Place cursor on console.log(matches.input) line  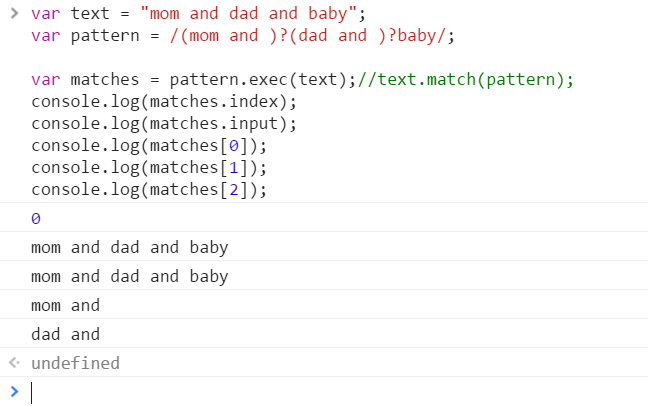pos(164,124)
